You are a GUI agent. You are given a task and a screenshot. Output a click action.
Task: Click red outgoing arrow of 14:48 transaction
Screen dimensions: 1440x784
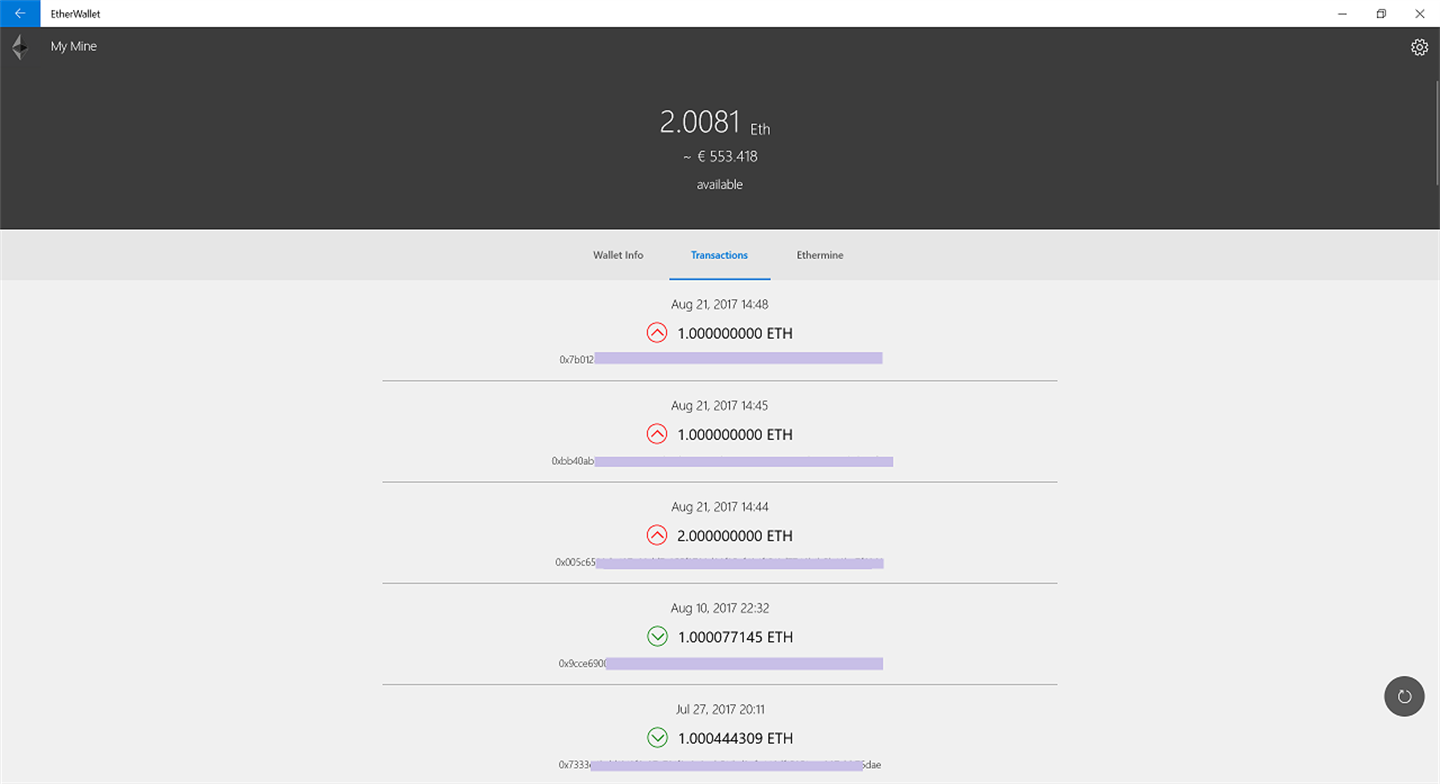657,333
